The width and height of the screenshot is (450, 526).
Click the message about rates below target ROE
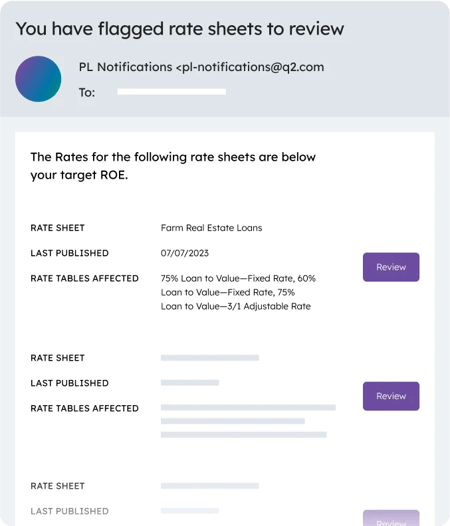(173, 166)
